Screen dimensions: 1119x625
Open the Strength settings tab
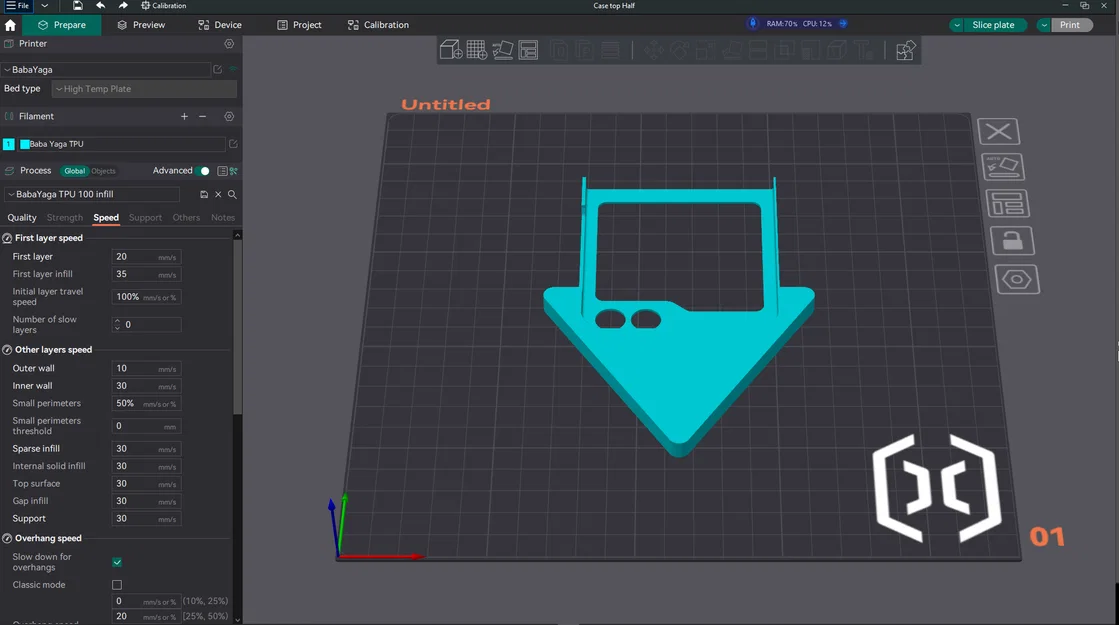(x=65, y=218)
